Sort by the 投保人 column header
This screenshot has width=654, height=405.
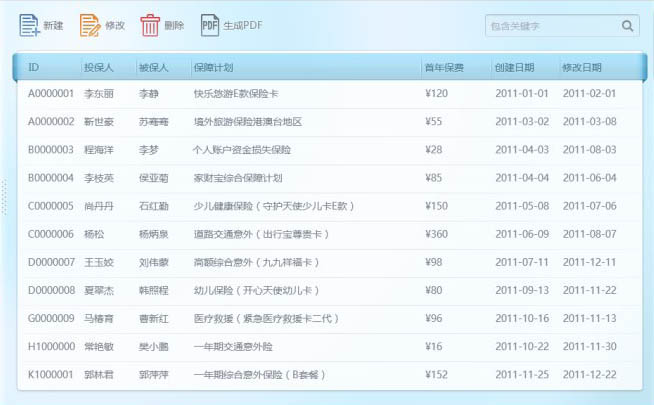pyautogui.click(x=98, y=68)
